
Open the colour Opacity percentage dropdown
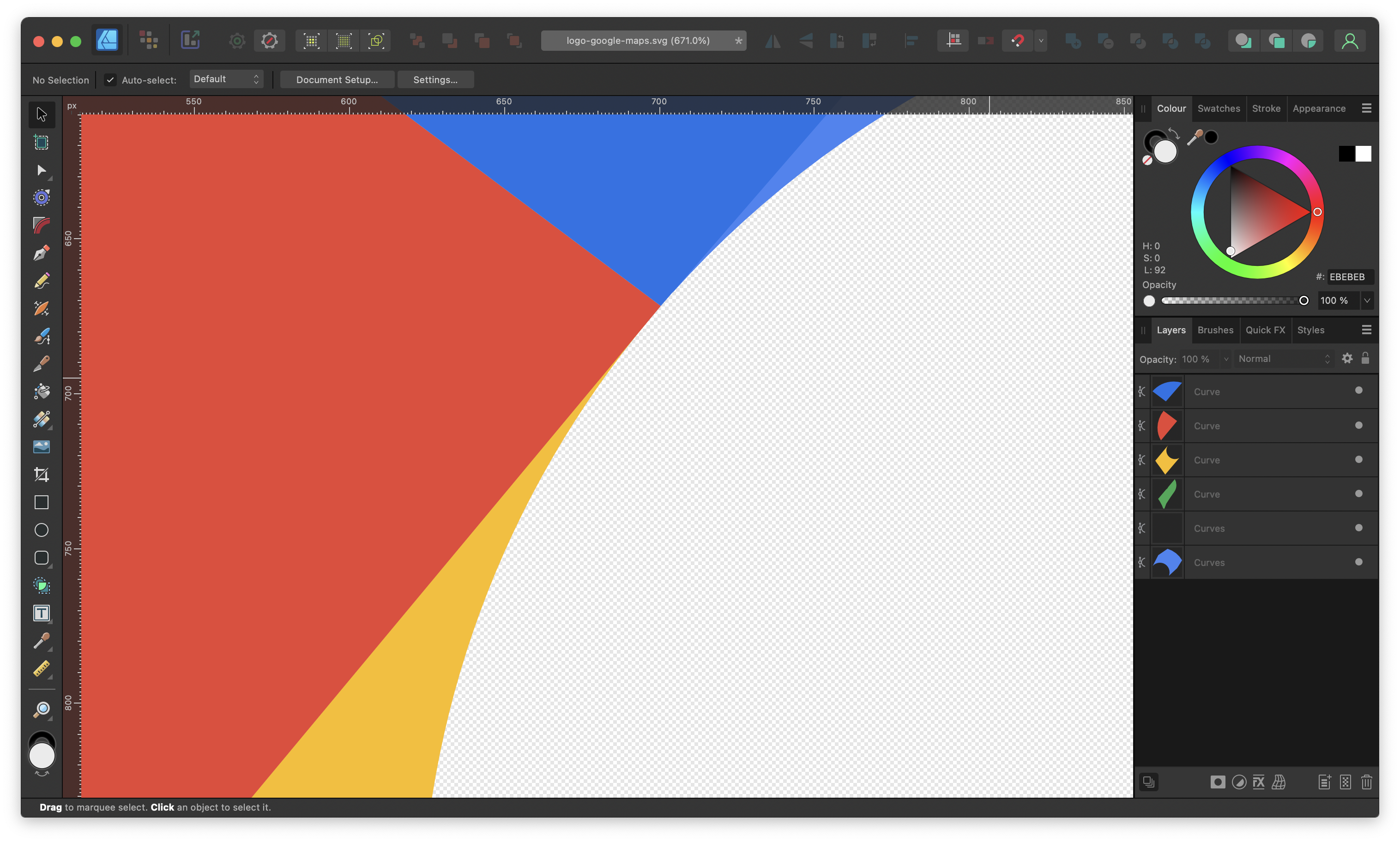1367,301
